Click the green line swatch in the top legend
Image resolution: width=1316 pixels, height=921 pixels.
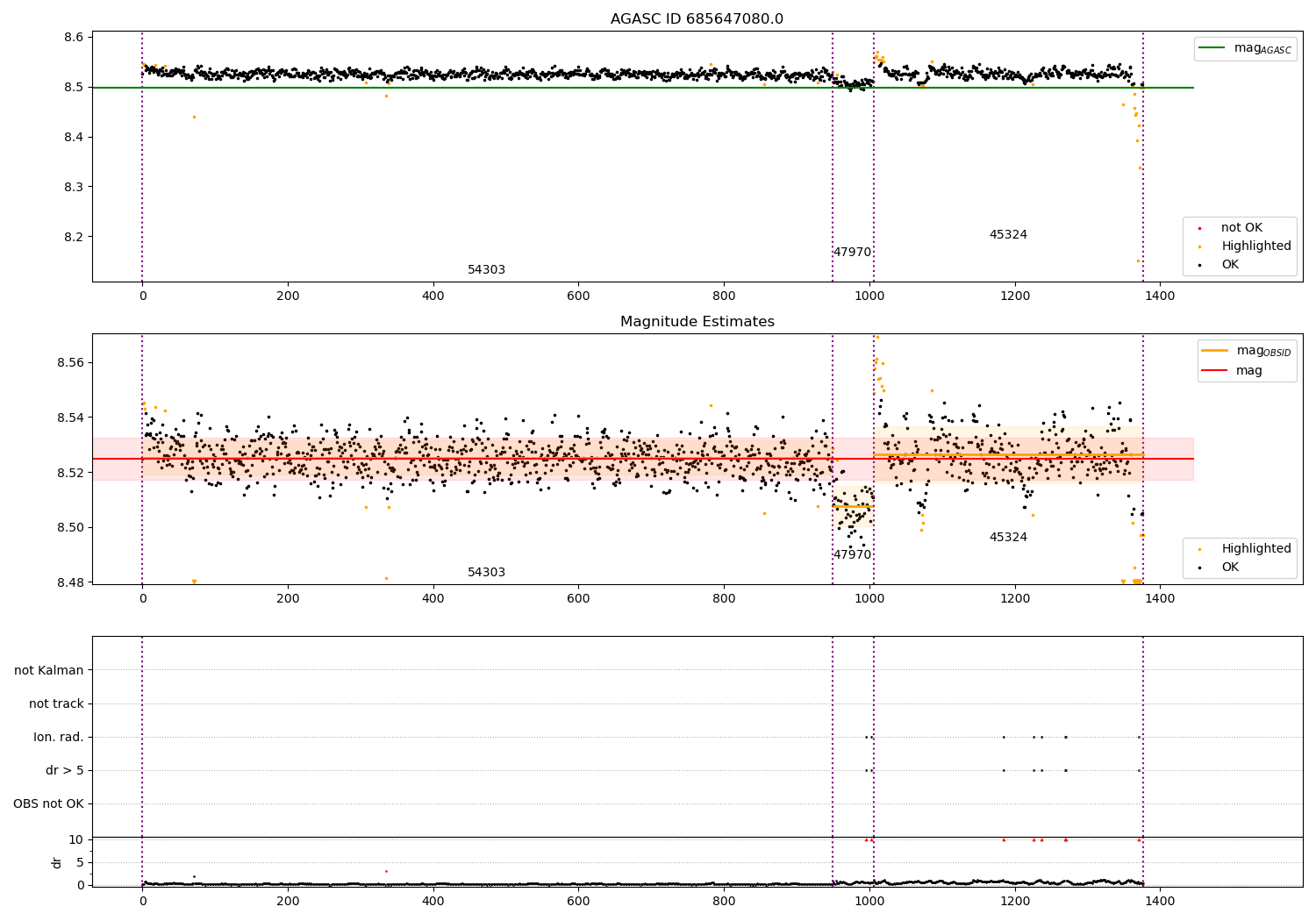(x=1213, y=48)
